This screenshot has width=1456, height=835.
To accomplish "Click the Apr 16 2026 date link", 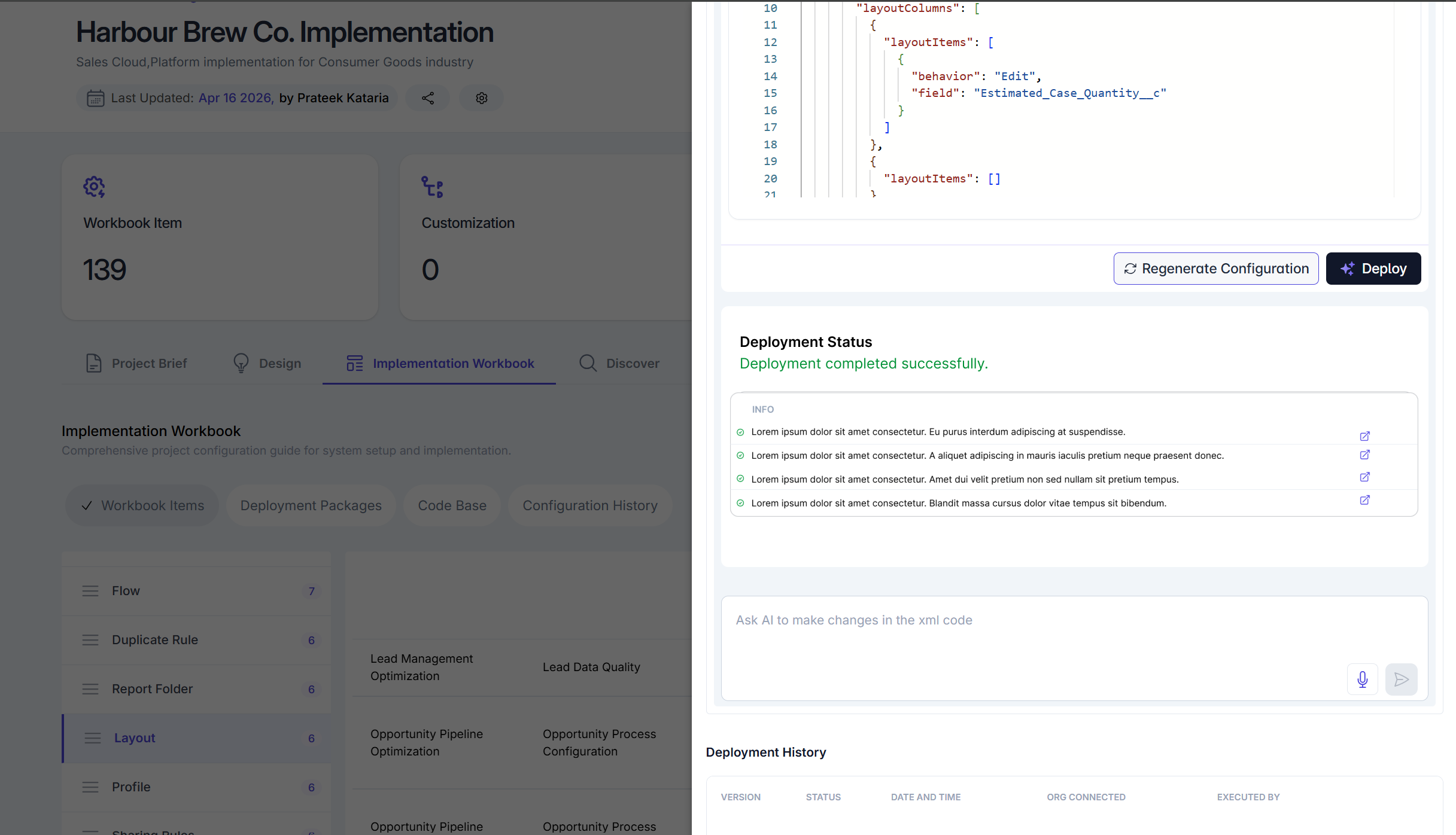I will click(236, 98).
